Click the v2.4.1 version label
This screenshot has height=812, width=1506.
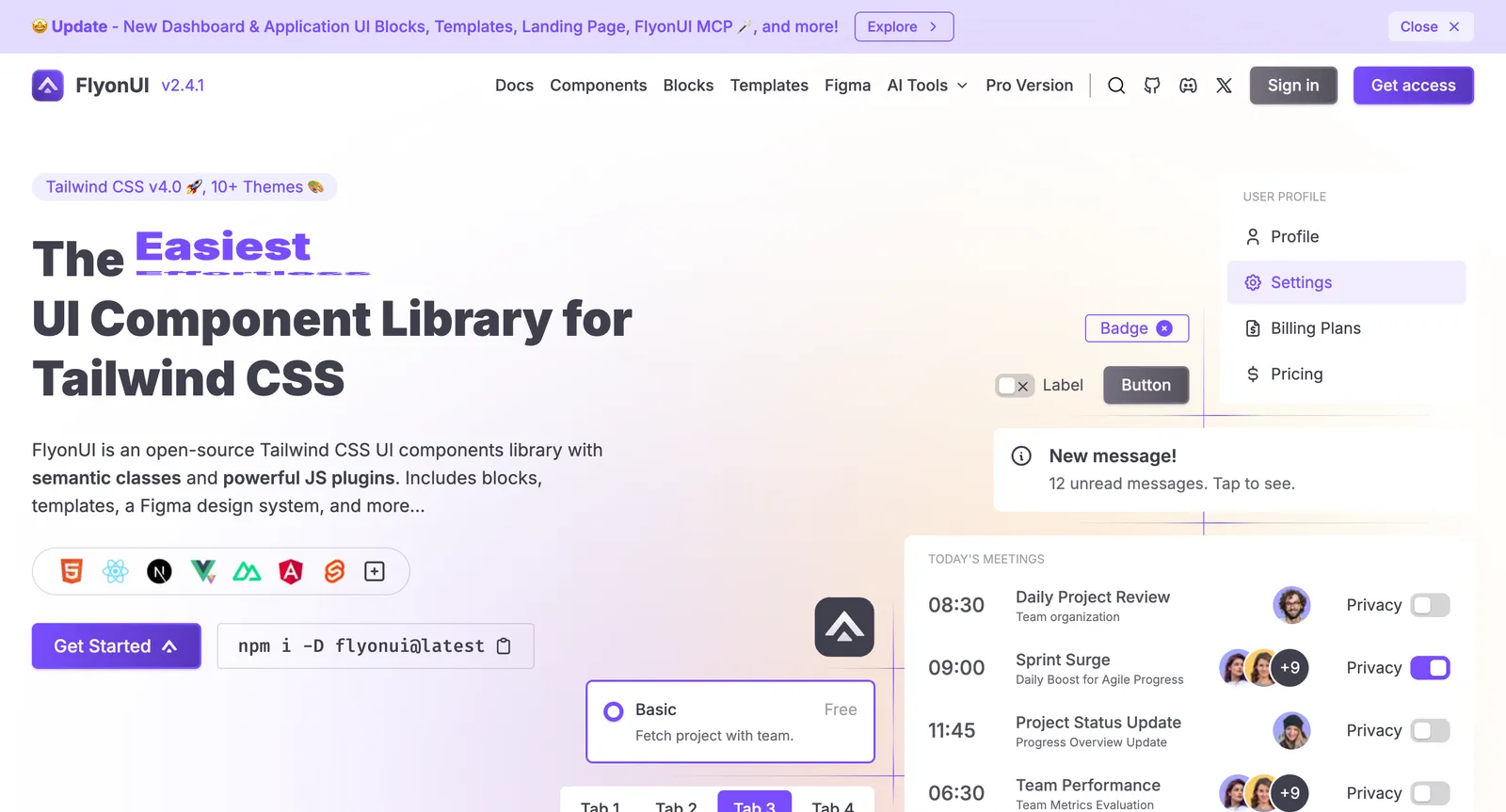tap(183, 86)
